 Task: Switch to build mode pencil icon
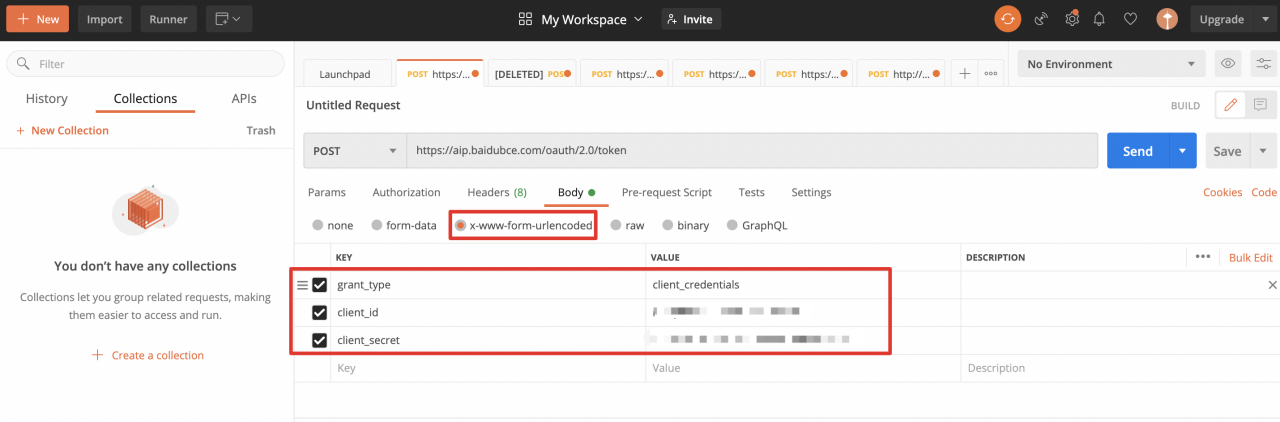coord(1230,105)
